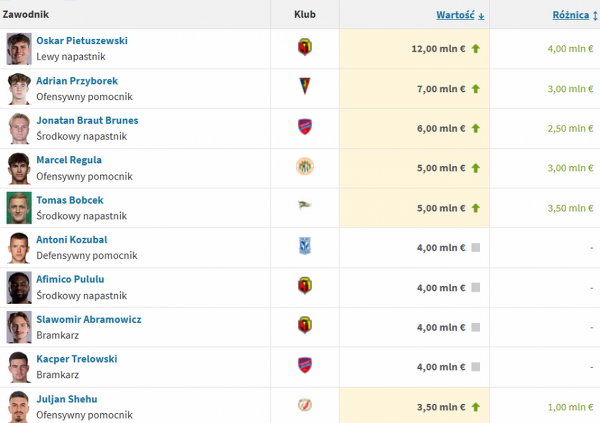The width and height of the screenshot is (600, 423).
Task: Open Adrian Przyborek player profile
Action: click(x=75, y=80)
